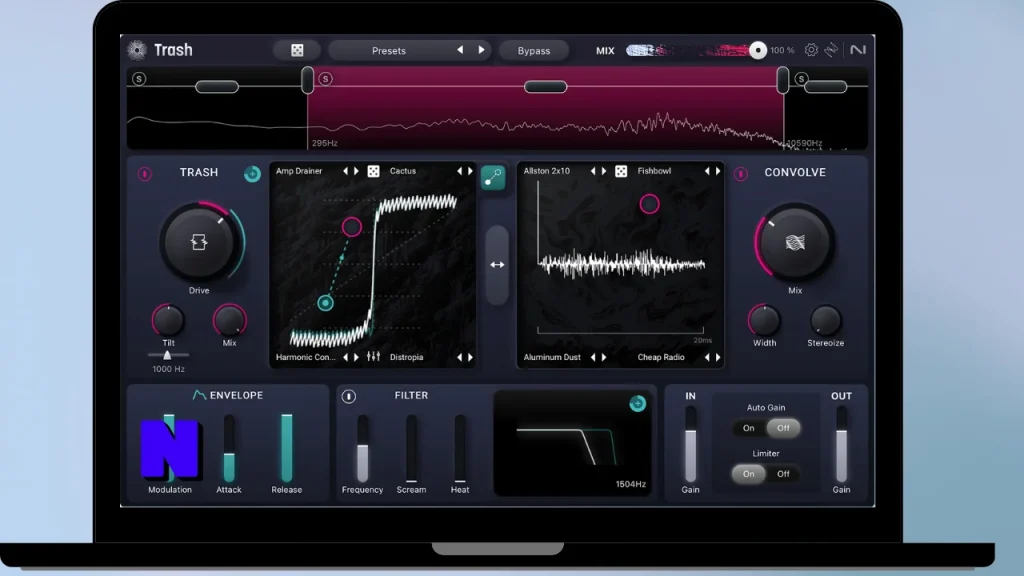Solo the mid frequency band

(325, 79)
